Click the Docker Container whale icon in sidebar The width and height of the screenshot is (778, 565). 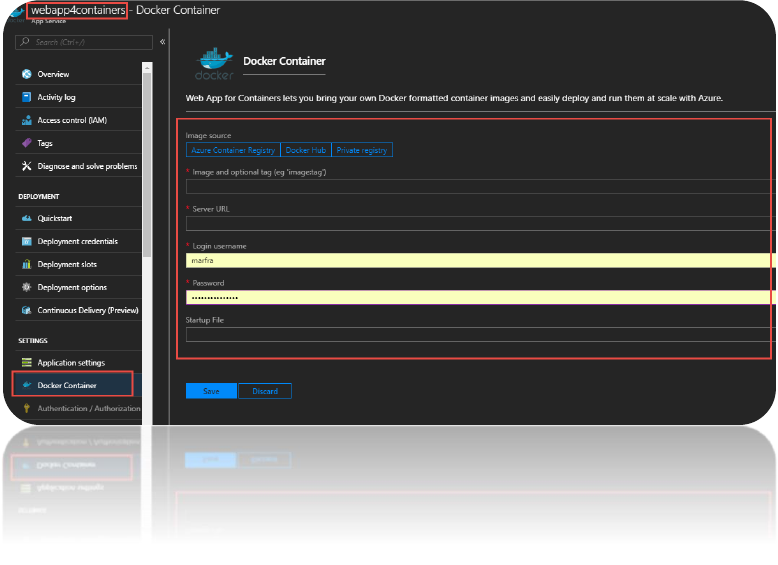(27, 385)
